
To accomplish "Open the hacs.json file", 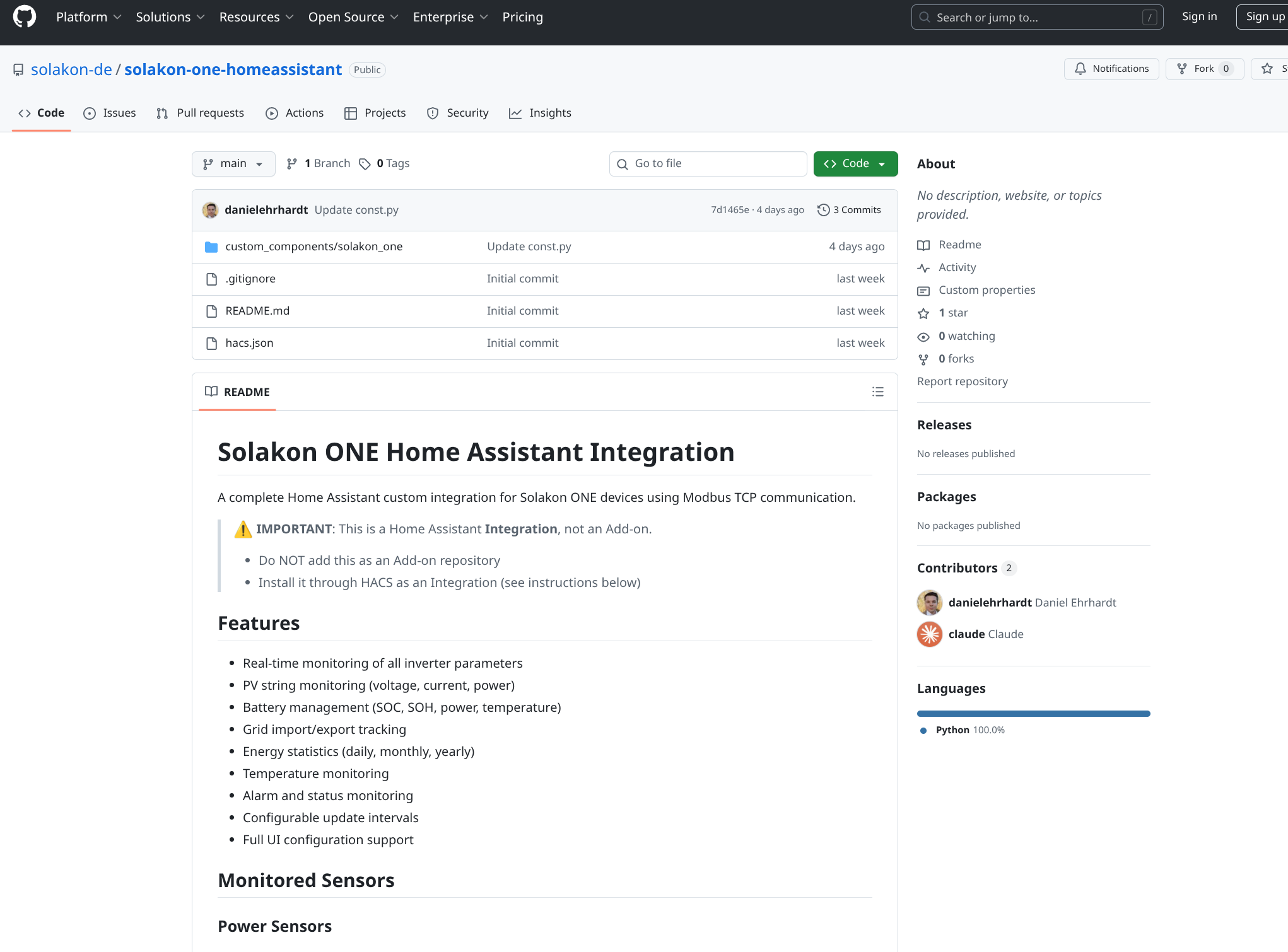I will [x=249, y=343].
